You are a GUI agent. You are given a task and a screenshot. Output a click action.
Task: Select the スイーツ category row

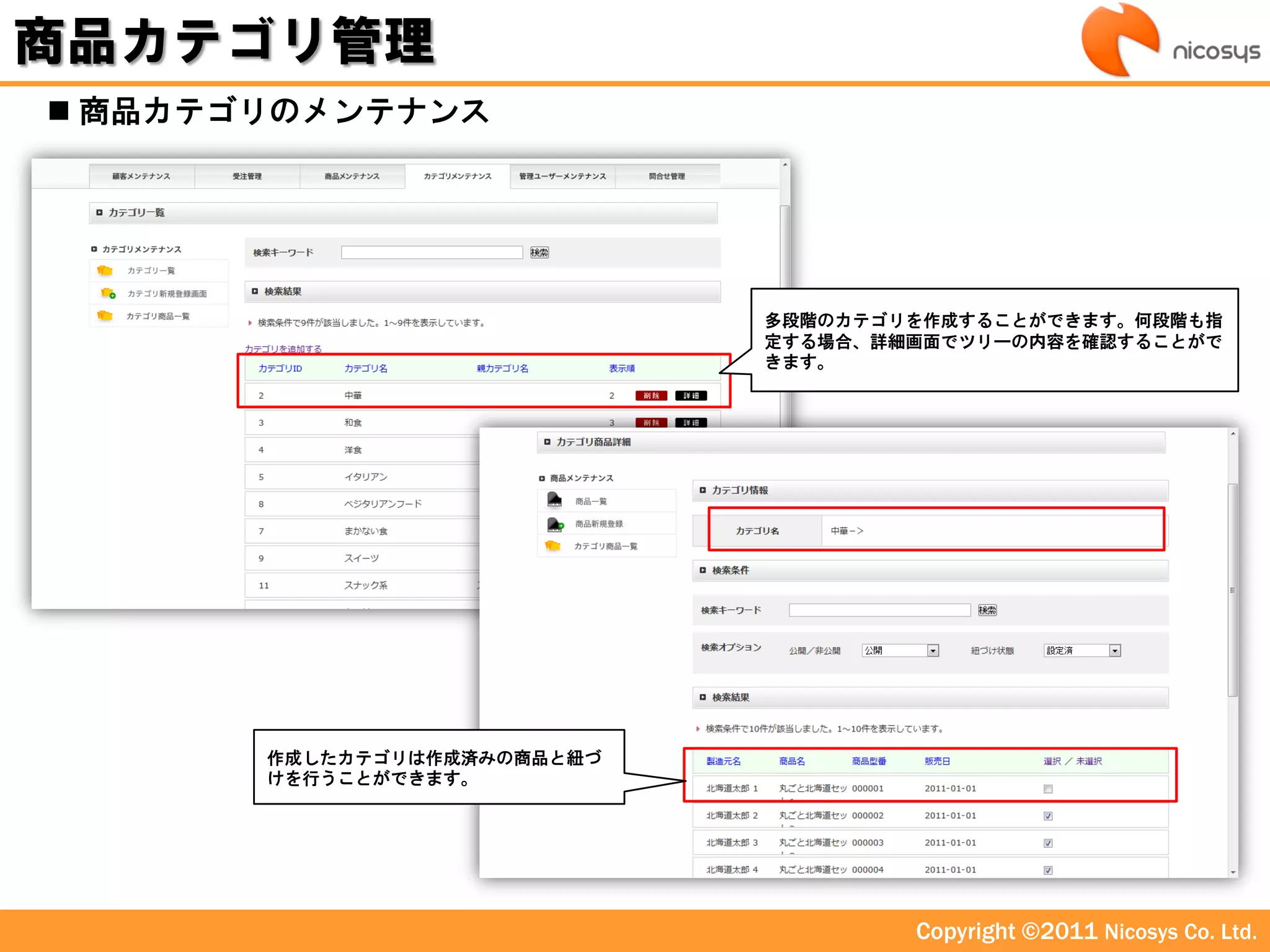coord(362,558)
